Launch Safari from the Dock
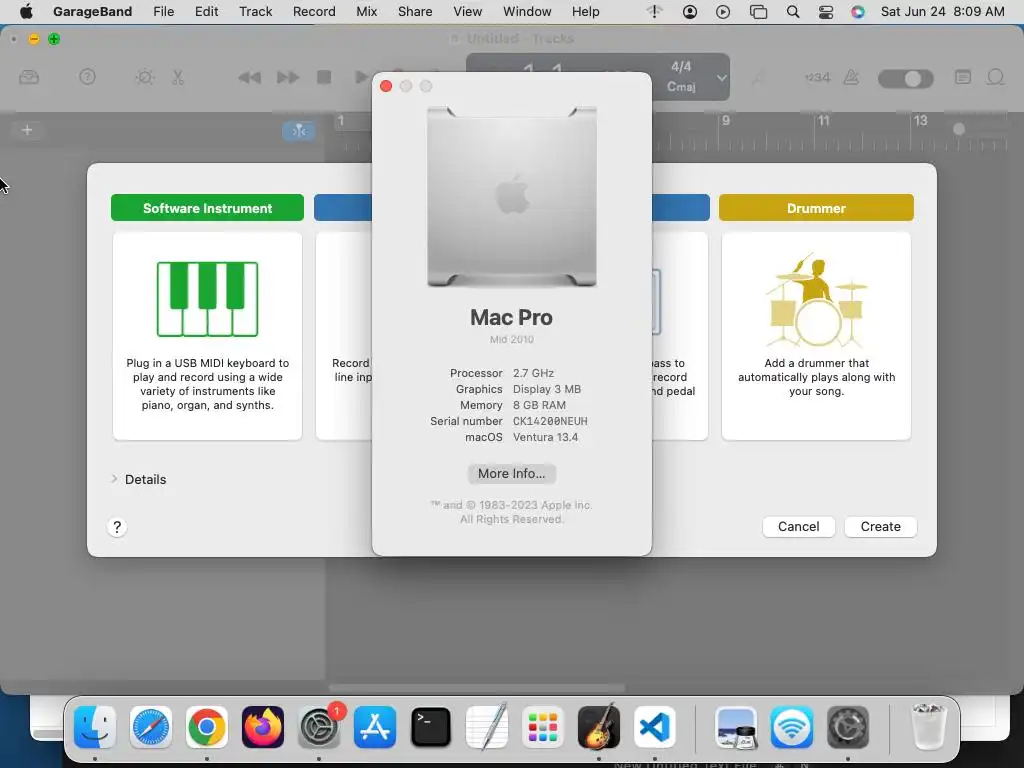The image size is (1024, 768). 151,727
